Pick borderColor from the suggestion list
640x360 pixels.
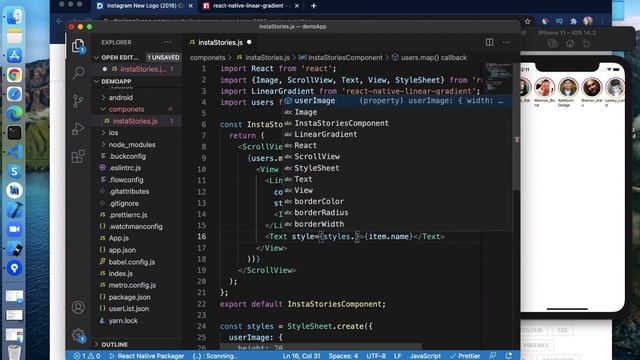point(397,201)
